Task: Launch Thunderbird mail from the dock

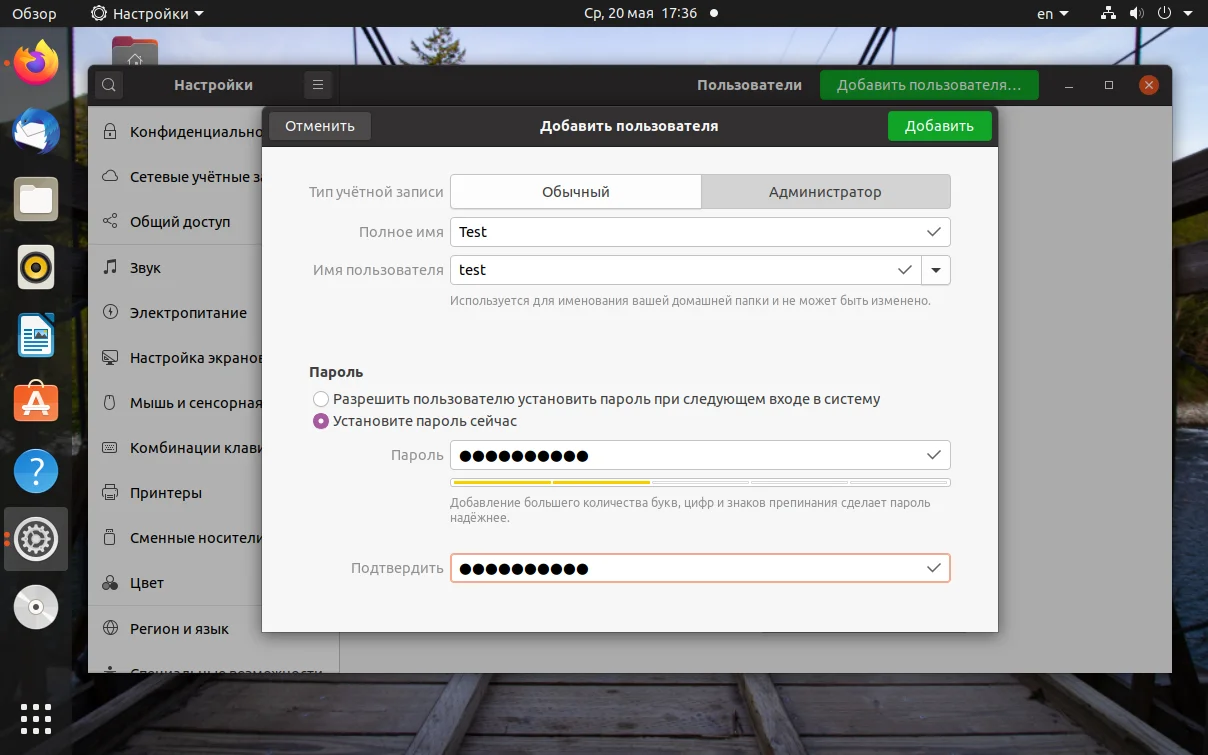Action: pyautogui.click(x=36, y=131)
